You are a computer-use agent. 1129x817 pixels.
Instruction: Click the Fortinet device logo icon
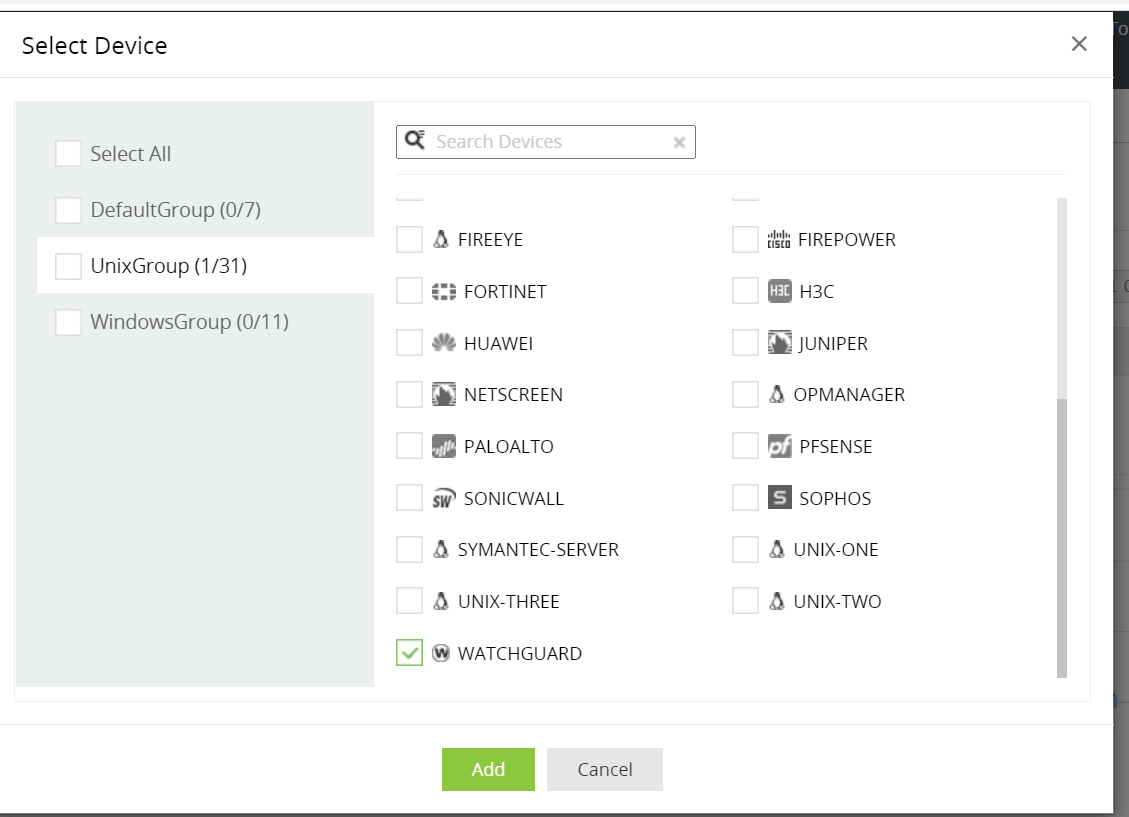pyautogui.click(x=444, y=292)
